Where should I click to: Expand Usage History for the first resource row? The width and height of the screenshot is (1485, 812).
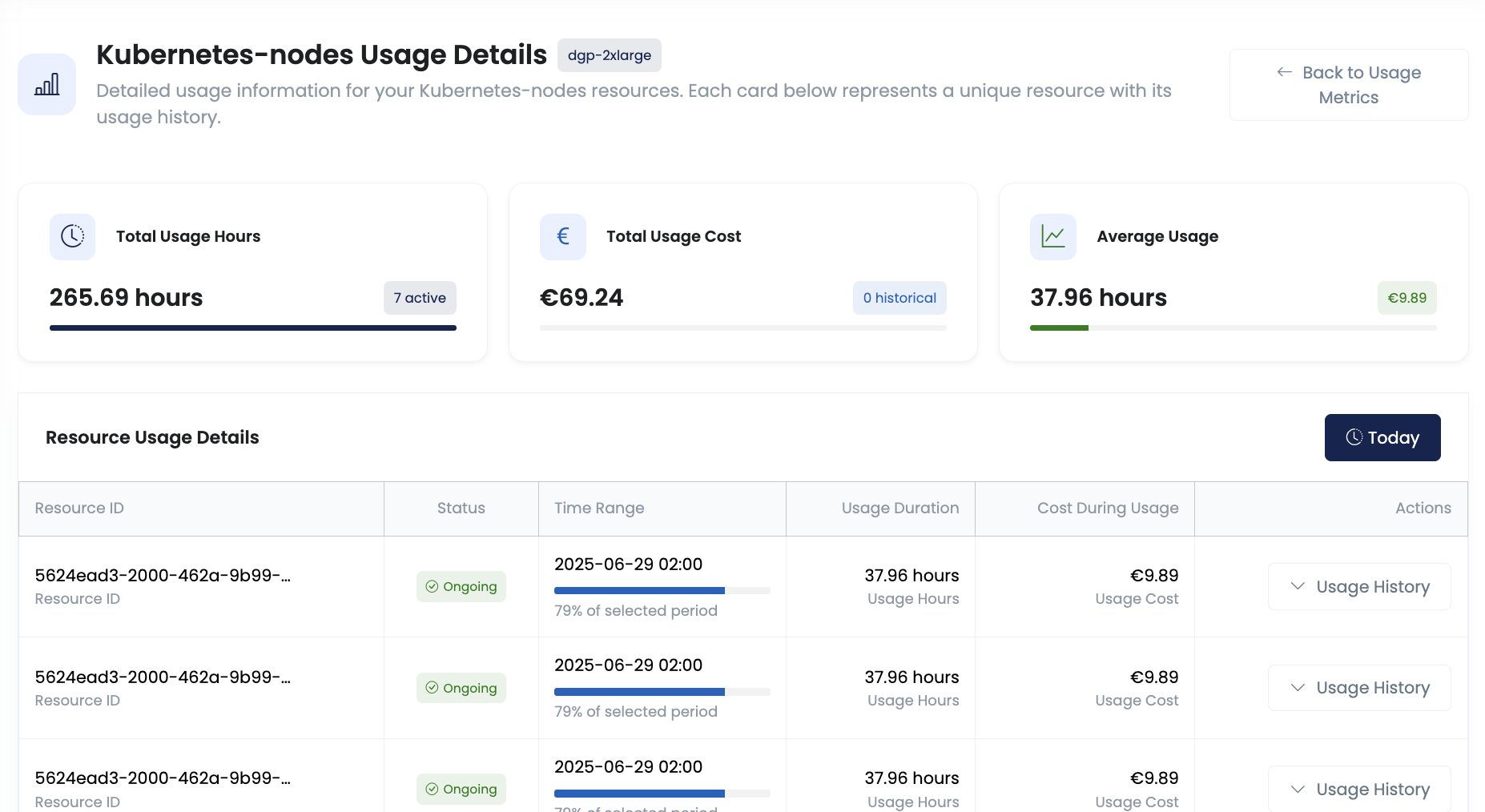(1358, 586)
